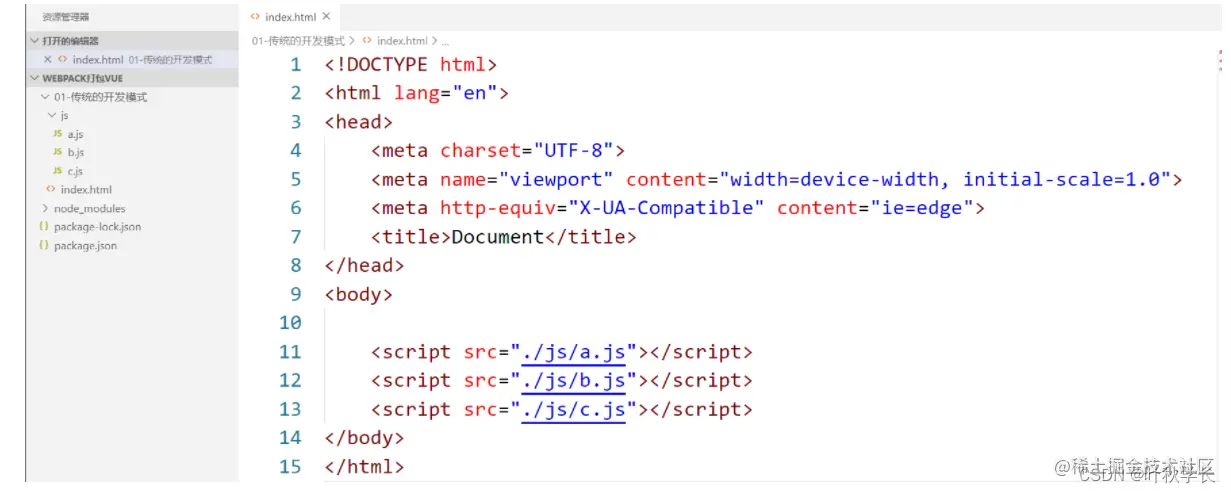Click the opening <body> tag on line 9
The image size is (1231, 493).
(x=359, y=295)
